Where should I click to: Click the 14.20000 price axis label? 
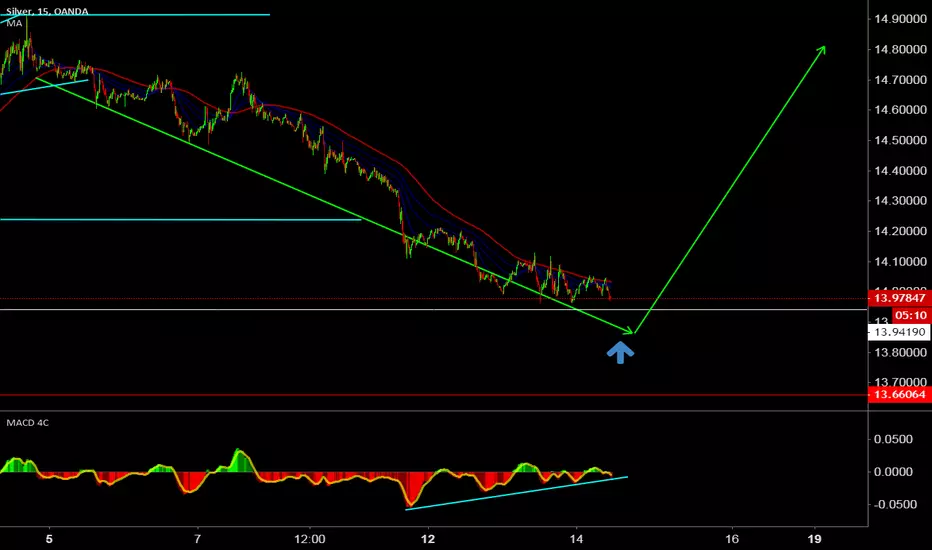click(900, 231)
